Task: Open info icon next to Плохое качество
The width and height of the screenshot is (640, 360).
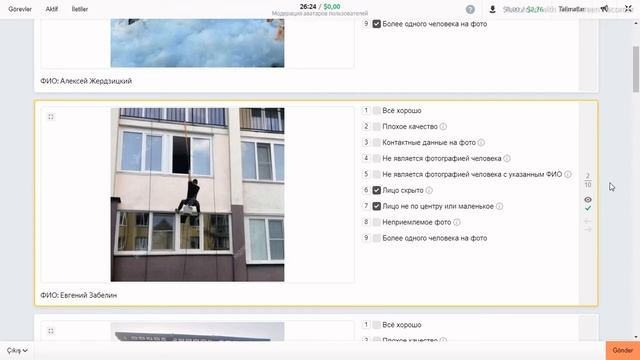Action: tap(443, 127)
